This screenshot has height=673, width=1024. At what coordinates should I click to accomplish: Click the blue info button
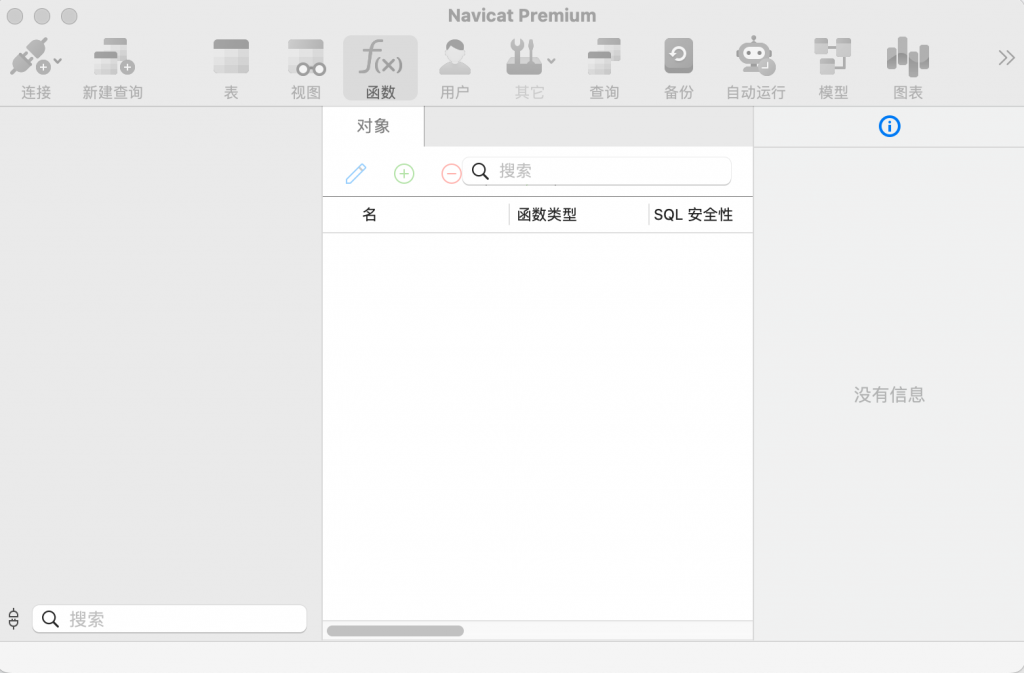click(889, 126)
